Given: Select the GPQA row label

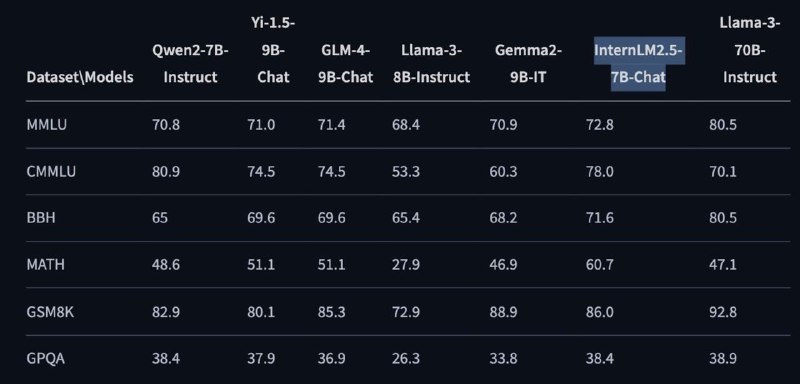Looking at the screenshot, I should 45,359.
